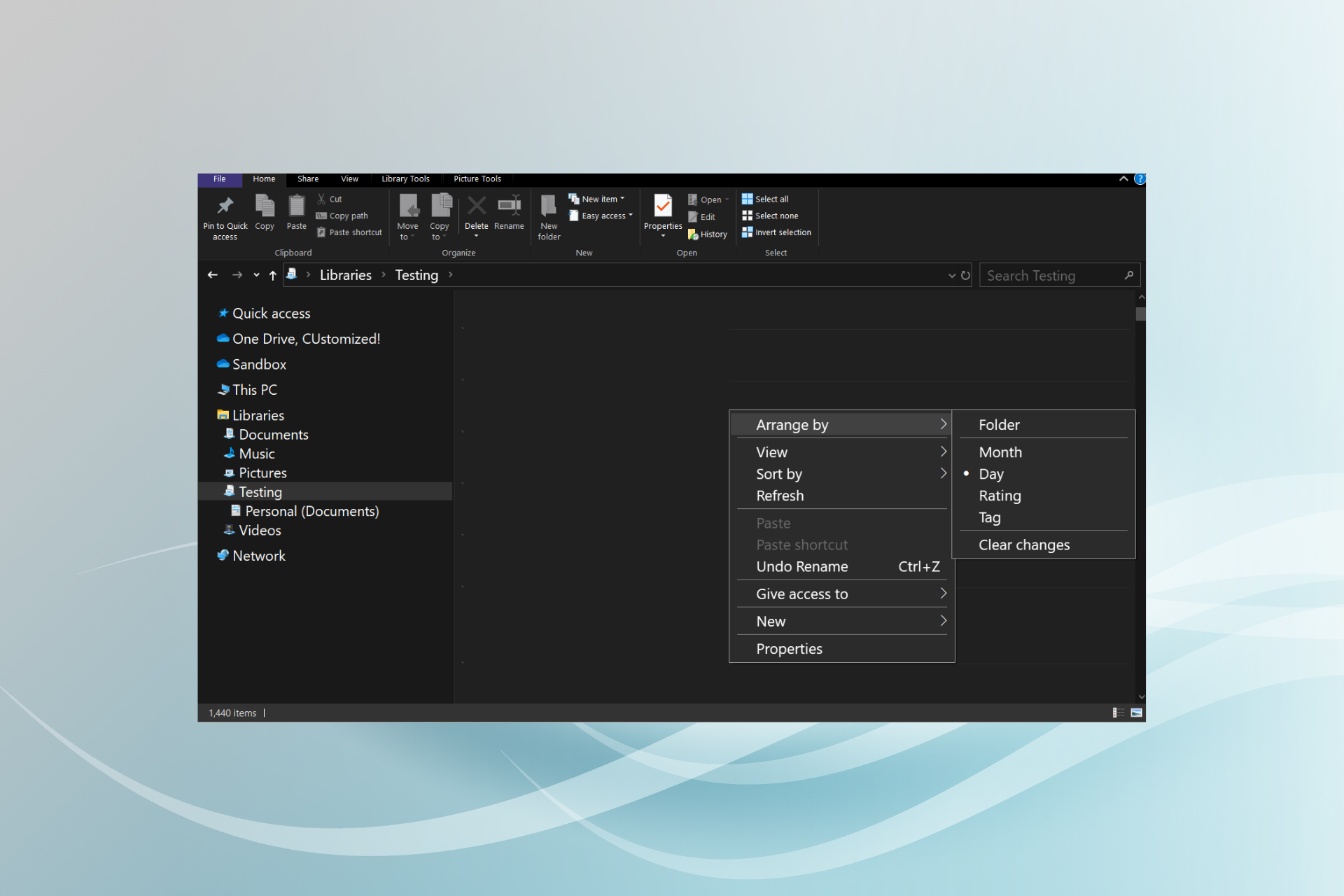
Task: Open the Easy access dropdown
Action: (x=601, y=216)
